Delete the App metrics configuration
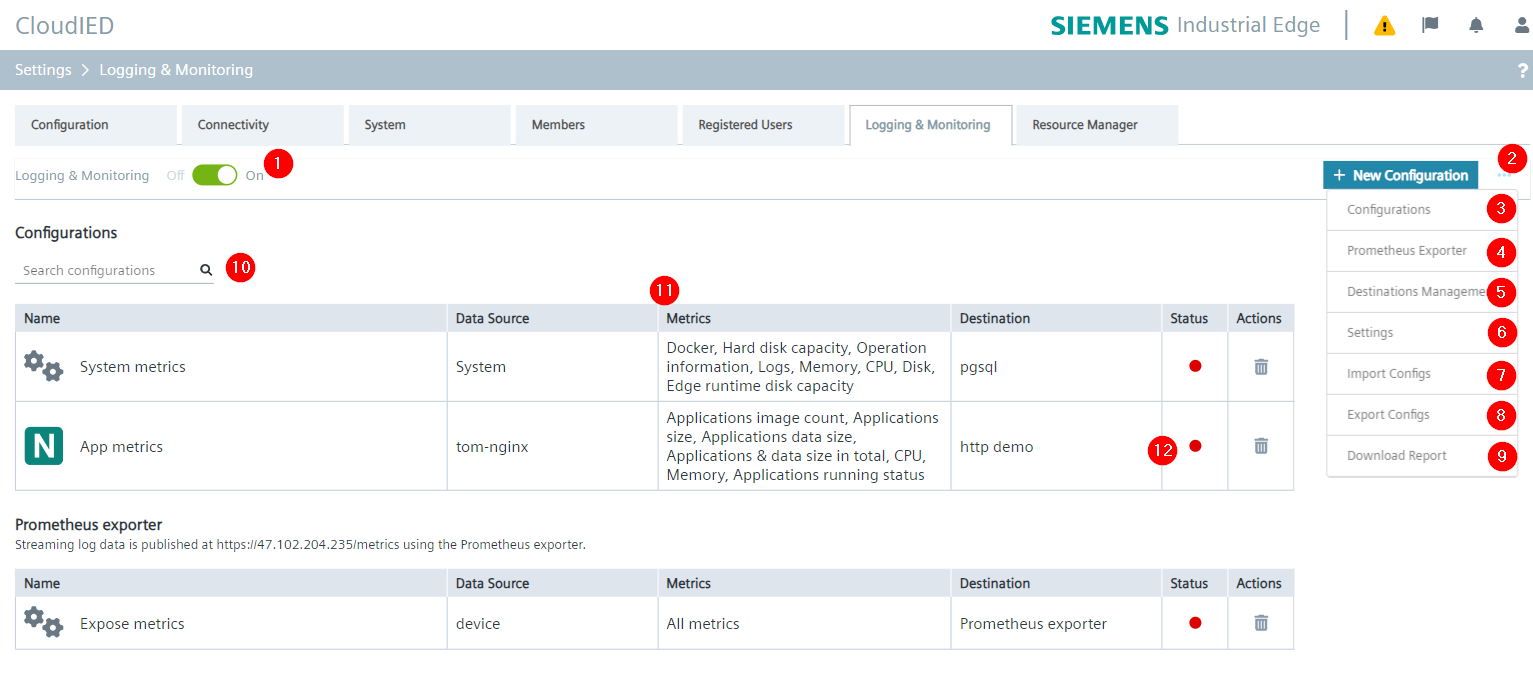The image size is (1533, 681). click(x=1260, y=446)
